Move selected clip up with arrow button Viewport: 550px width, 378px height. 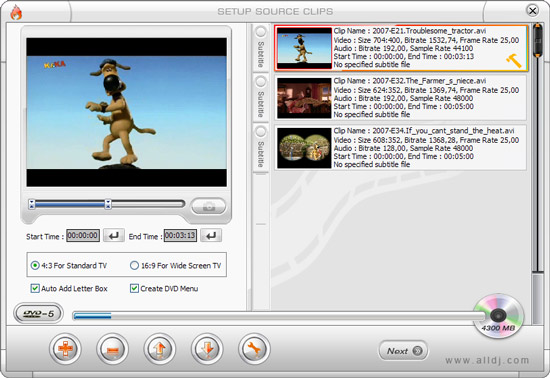coord(160,349)
